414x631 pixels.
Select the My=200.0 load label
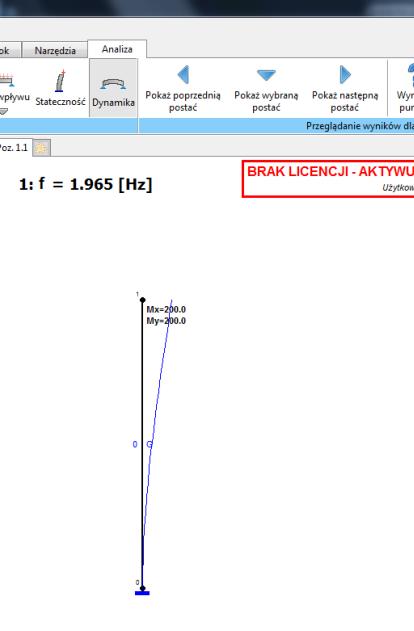[x=166, y=321]
